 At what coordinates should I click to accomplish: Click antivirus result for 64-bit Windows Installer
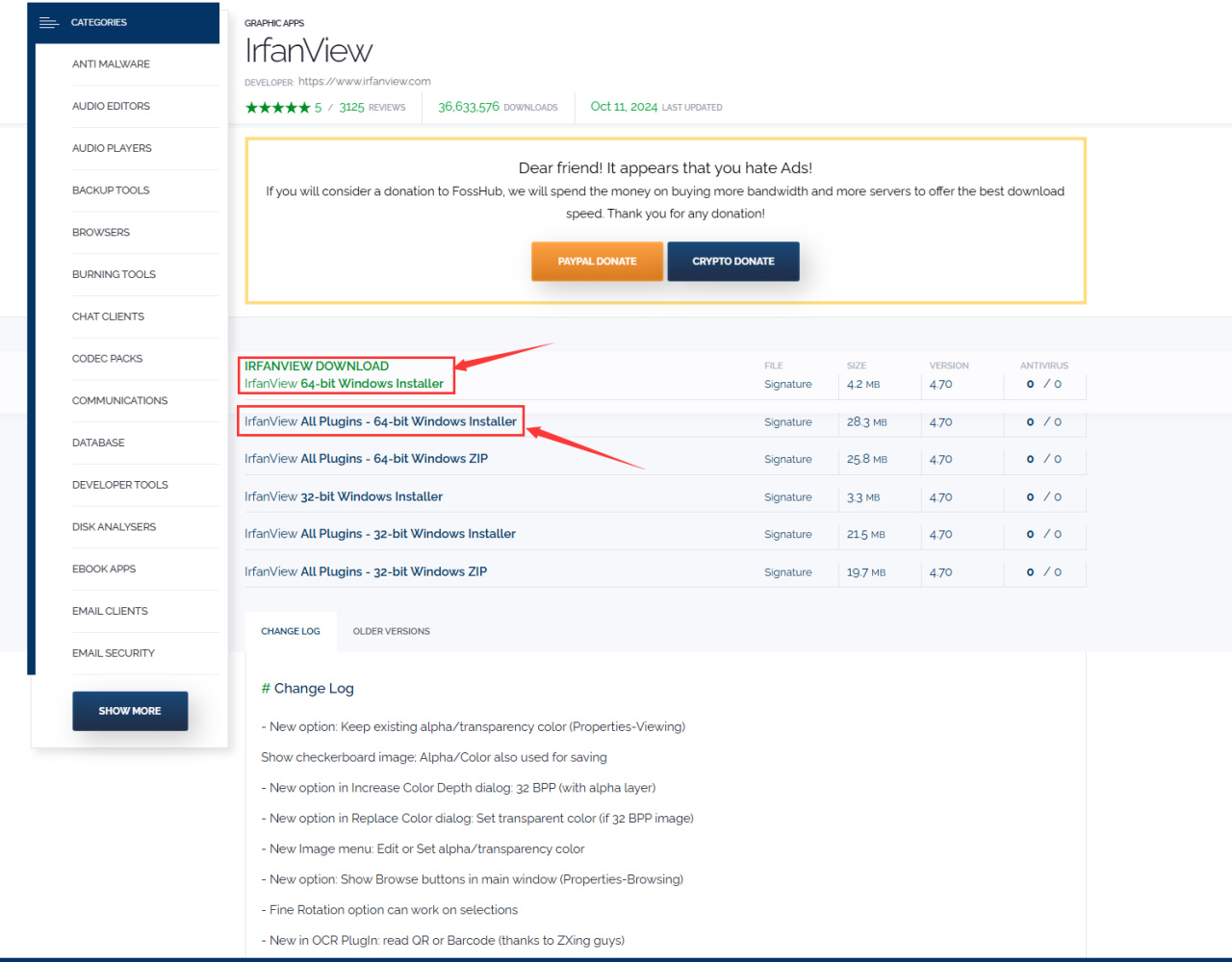click(1044, 384)
